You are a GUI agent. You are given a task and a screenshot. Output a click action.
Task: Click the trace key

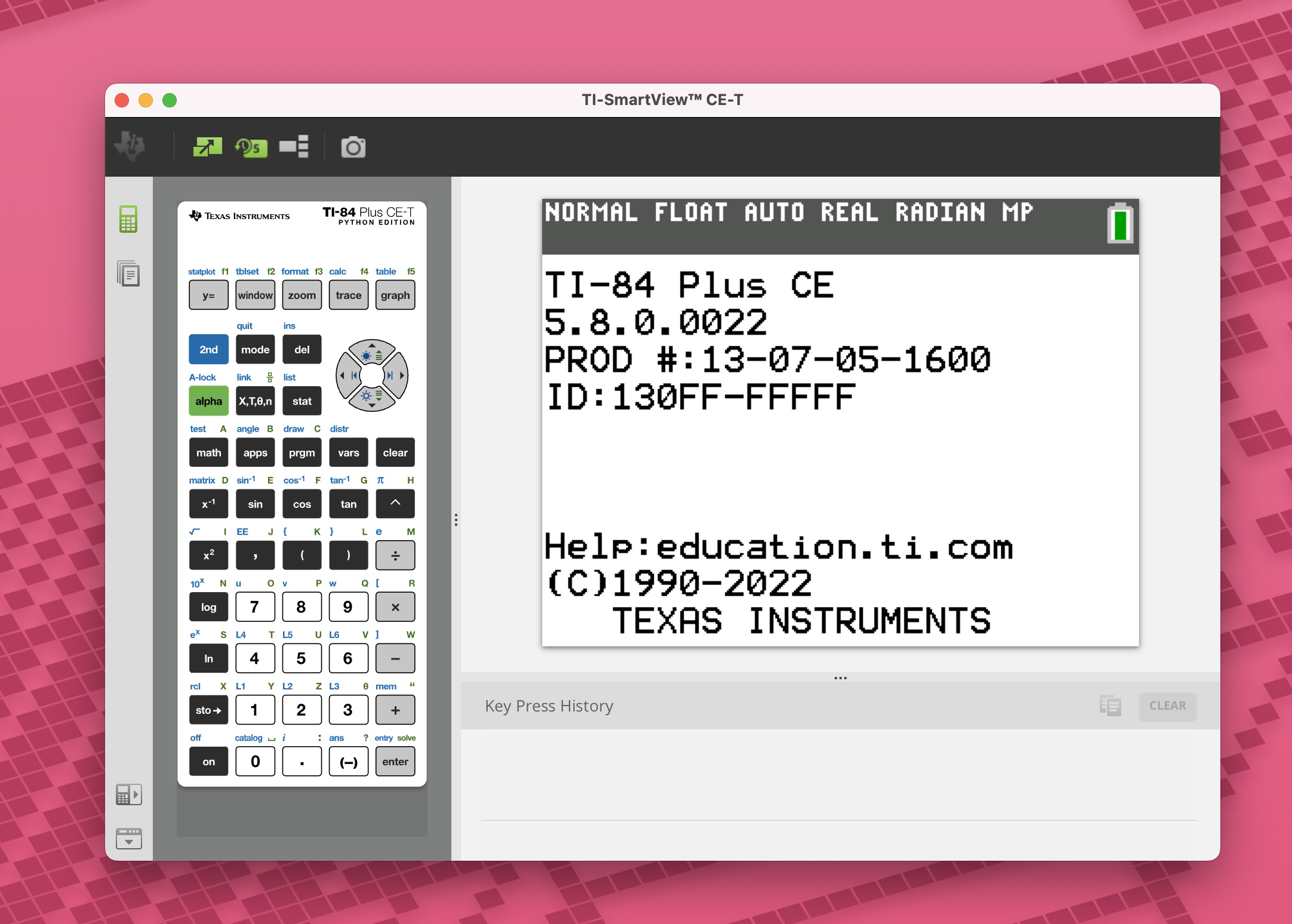coord(349,295)
